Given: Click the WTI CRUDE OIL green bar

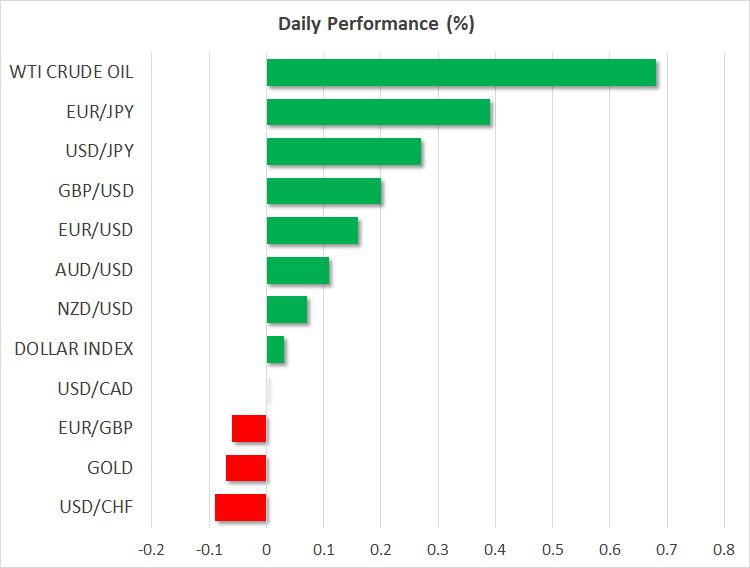Looking at the screenshot, I should [x=461, y=73].
